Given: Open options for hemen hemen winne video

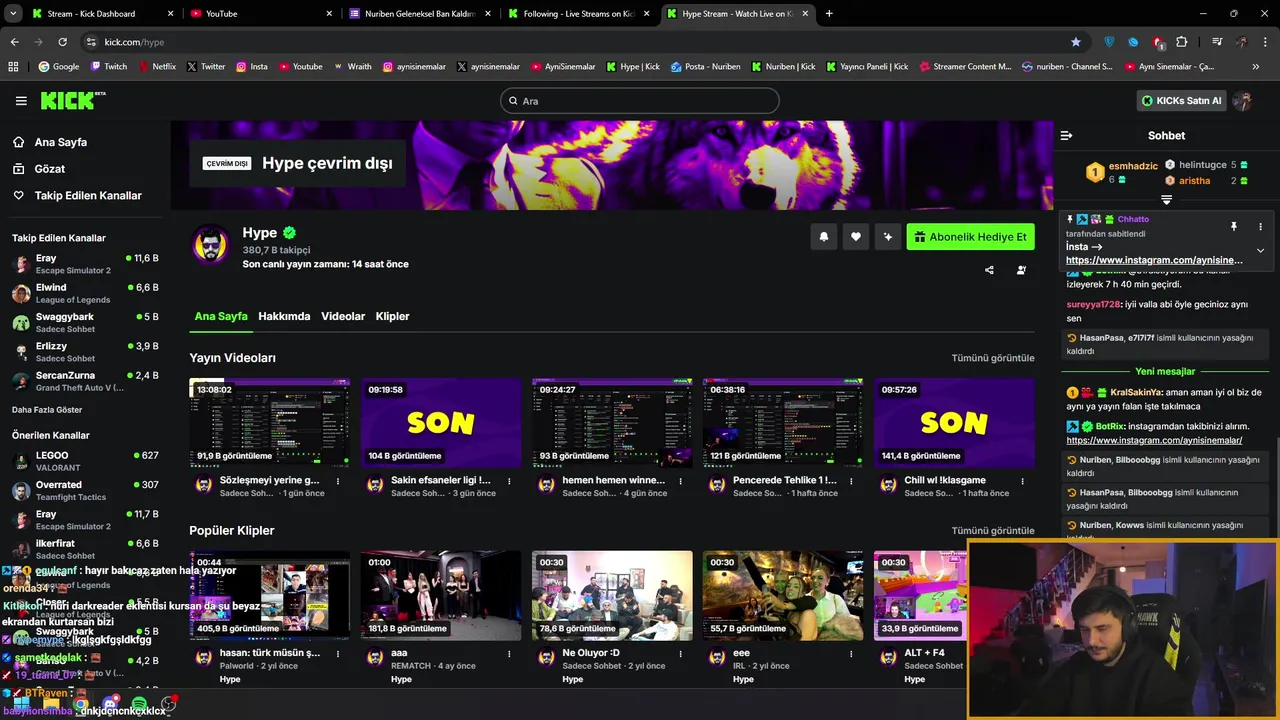Looking at the screenshot, I should 680,481.
